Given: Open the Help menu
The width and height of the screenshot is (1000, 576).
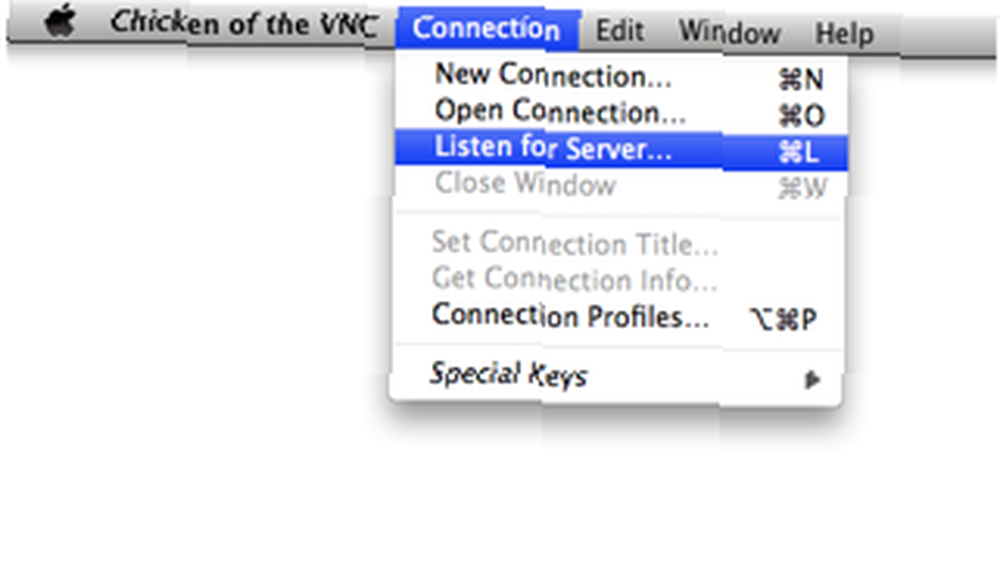Looking at the screenshot, I should pyautogui.click(x=844, y=33).
